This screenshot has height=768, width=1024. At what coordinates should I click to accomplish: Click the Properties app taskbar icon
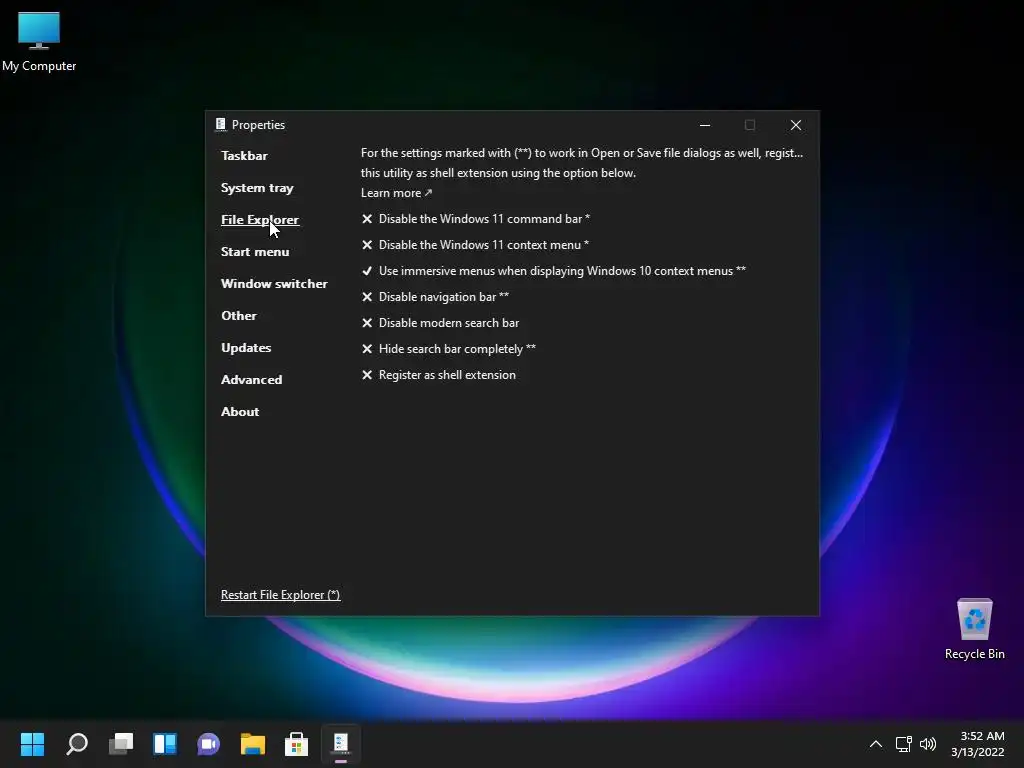tap(340, 744)
